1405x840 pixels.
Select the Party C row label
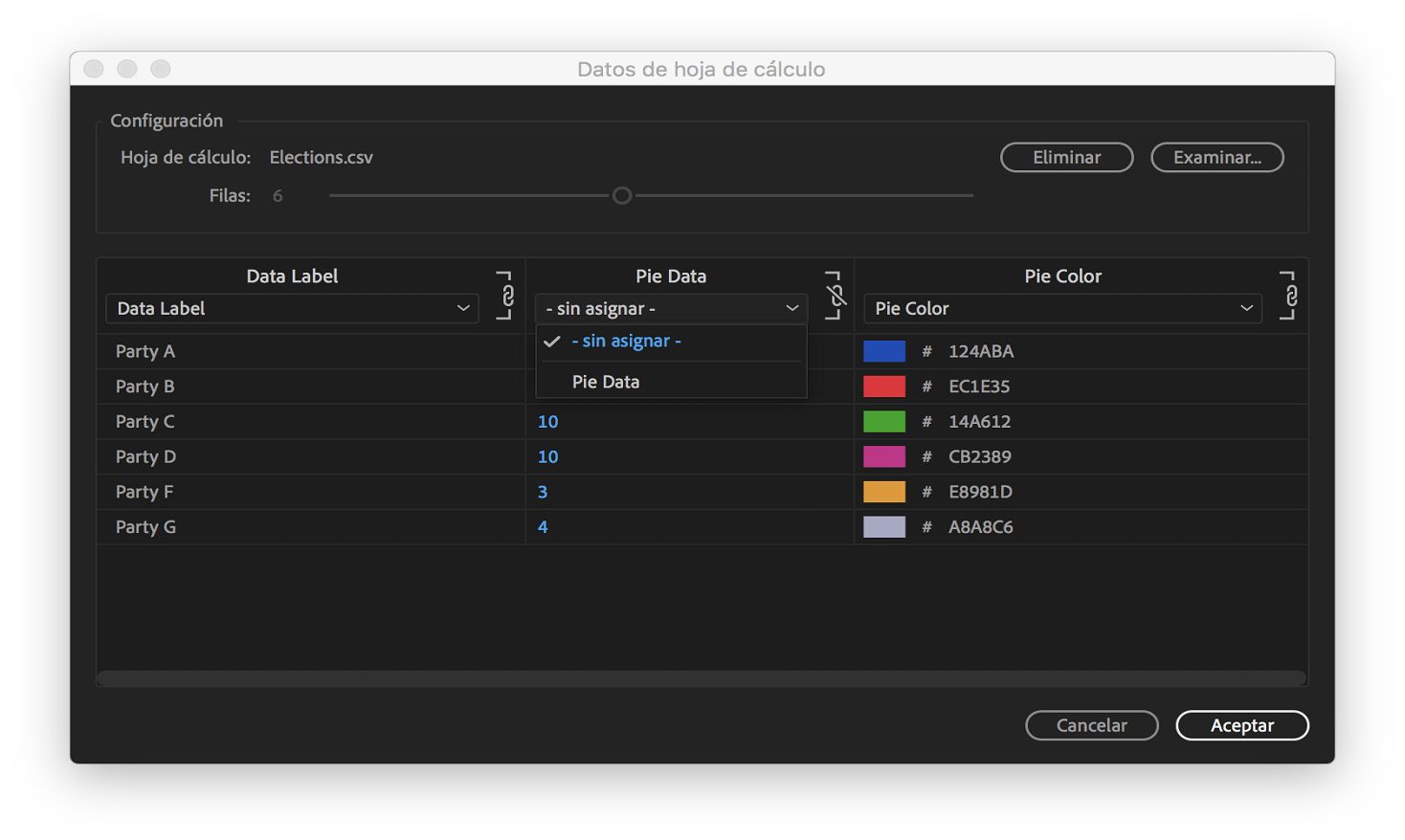145,421
